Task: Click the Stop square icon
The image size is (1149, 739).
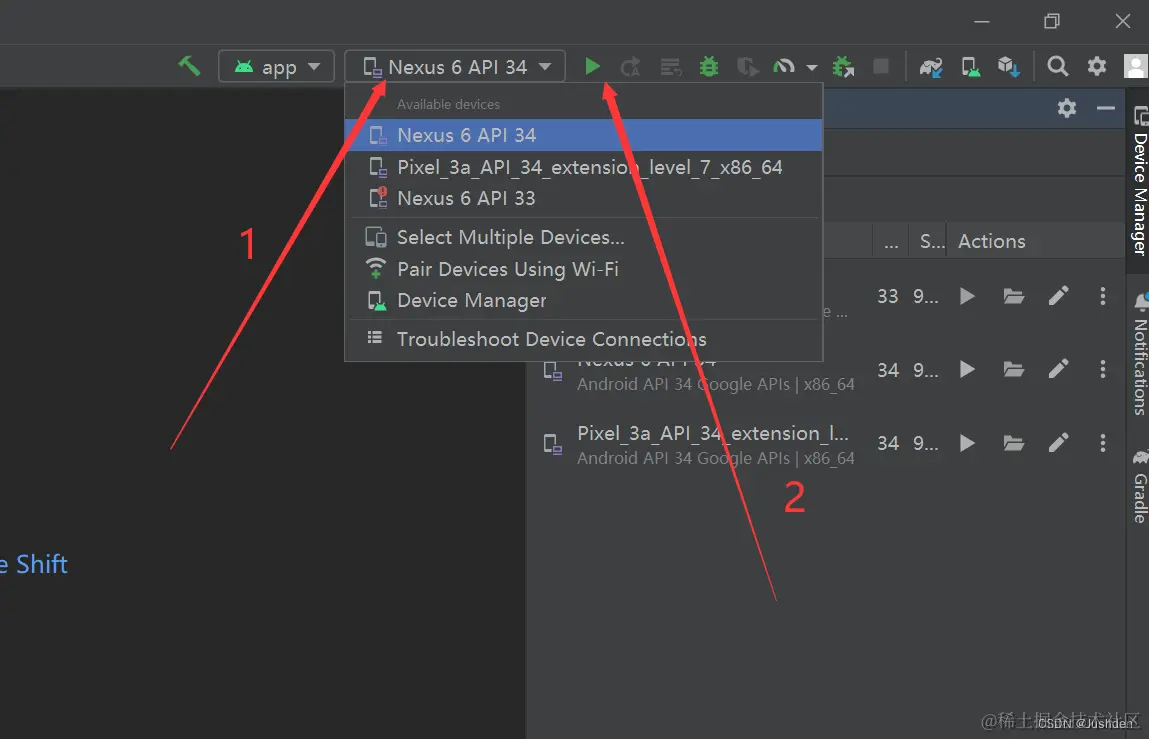Action: tap(881, 67)
